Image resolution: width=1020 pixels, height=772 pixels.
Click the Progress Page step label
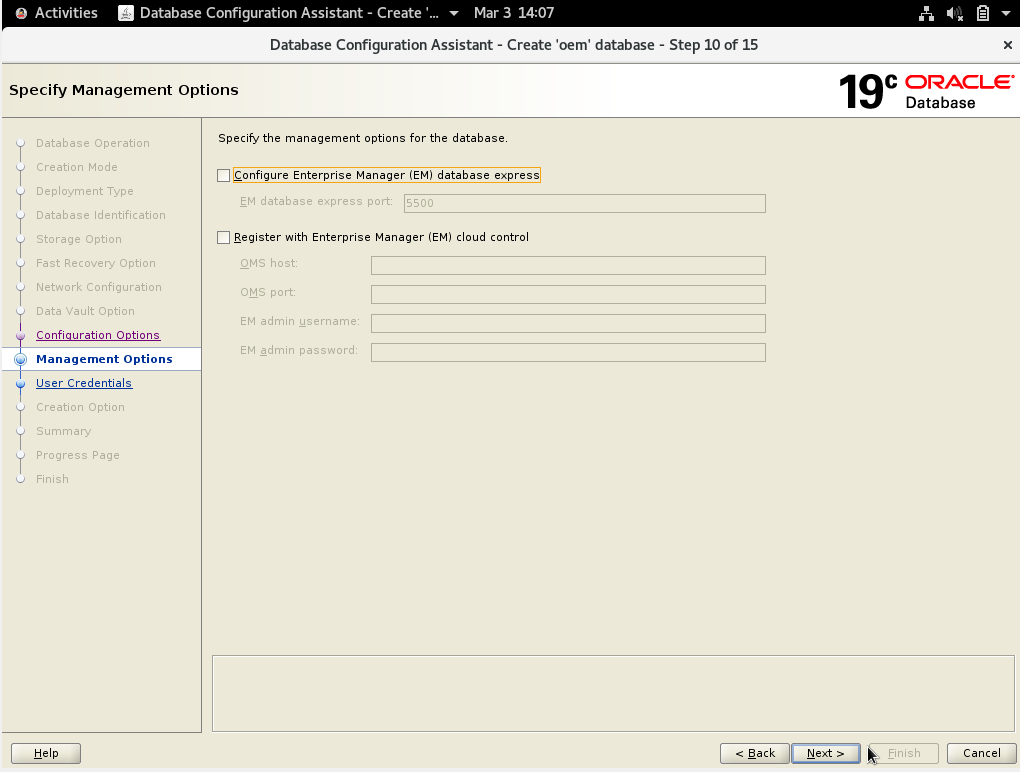pyautogui.click(x=77, y=455)
